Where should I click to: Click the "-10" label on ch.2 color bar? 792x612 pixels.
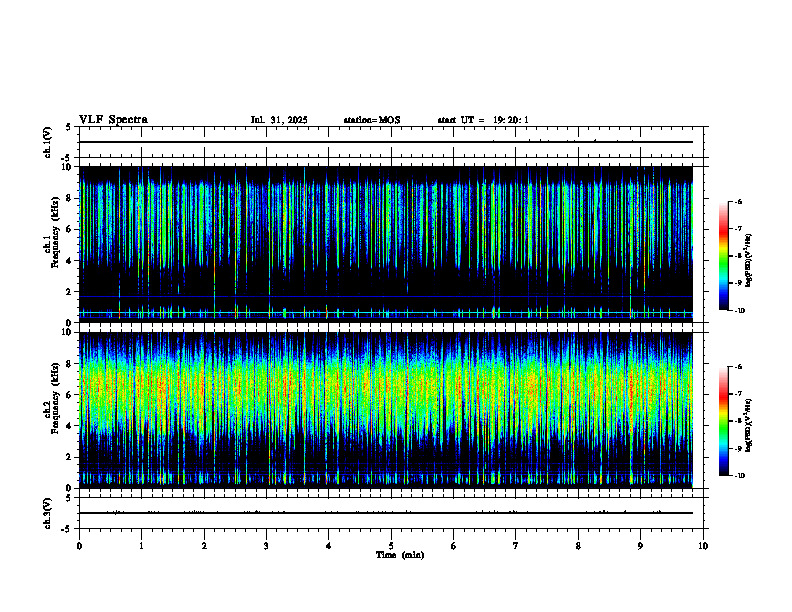[x=738, y=476]
